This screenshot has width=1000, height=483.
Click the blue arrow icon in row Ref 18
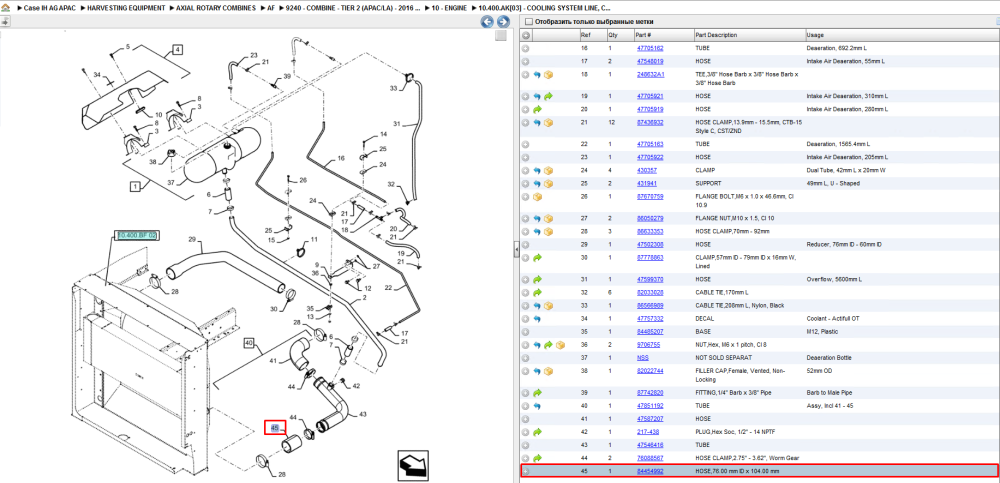coord(537,75)
